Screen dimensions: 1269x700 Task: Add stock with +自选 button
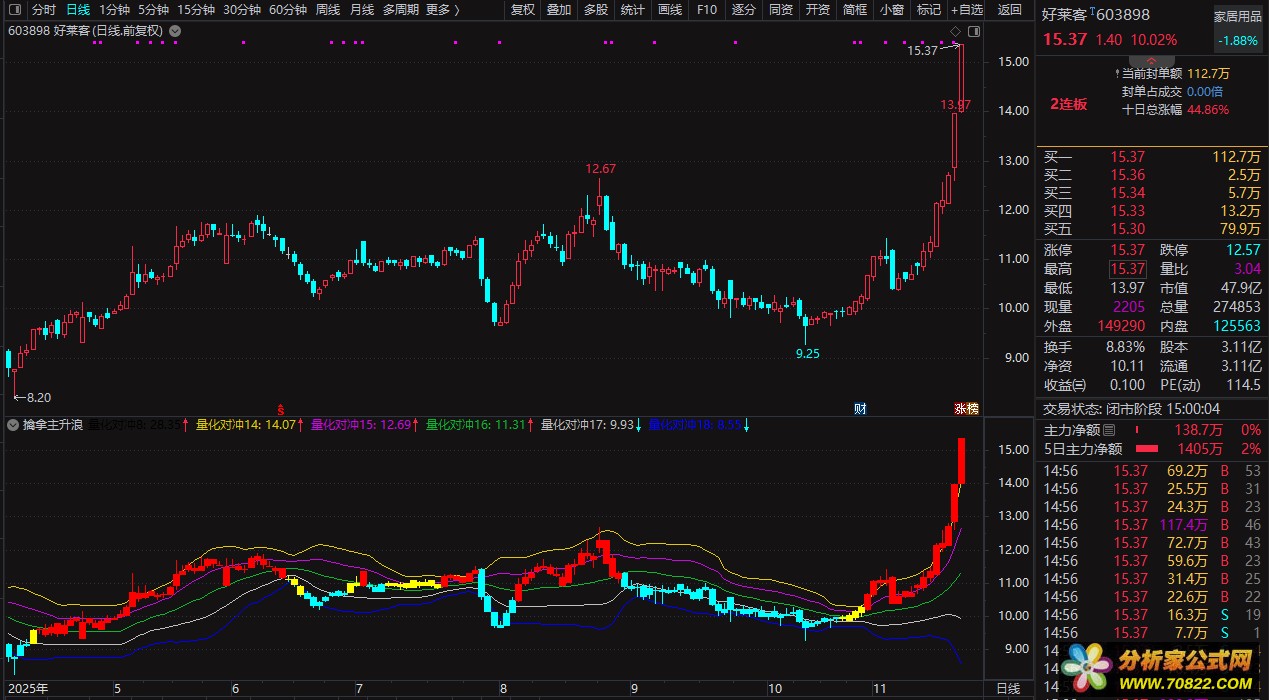[967, 9]
